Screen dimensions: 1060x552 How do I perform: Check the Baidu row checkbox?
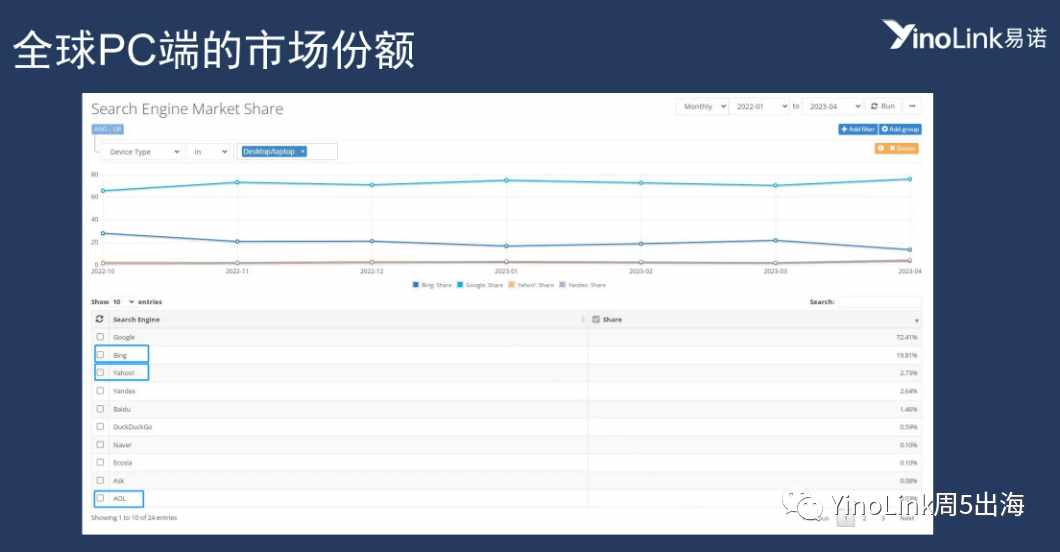pyautogui.click(x=100, y=409)
